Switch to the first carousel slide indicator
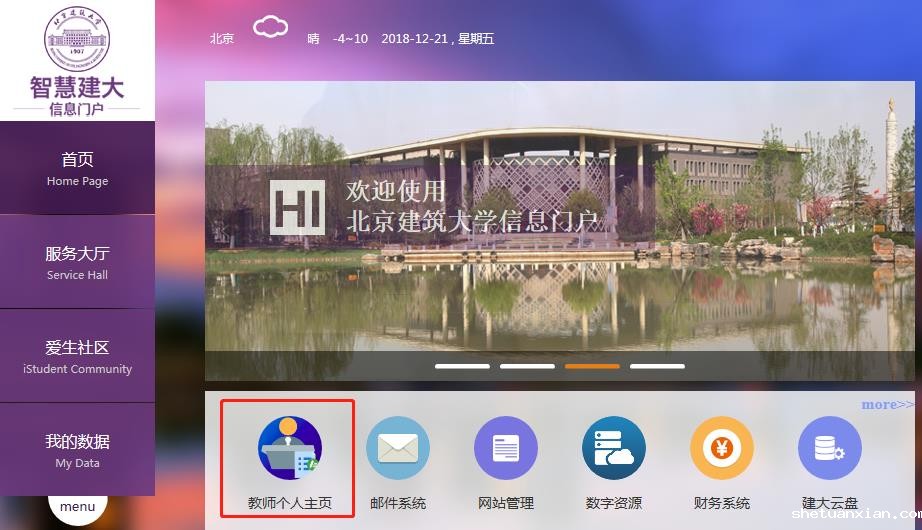 coord(462,366)
